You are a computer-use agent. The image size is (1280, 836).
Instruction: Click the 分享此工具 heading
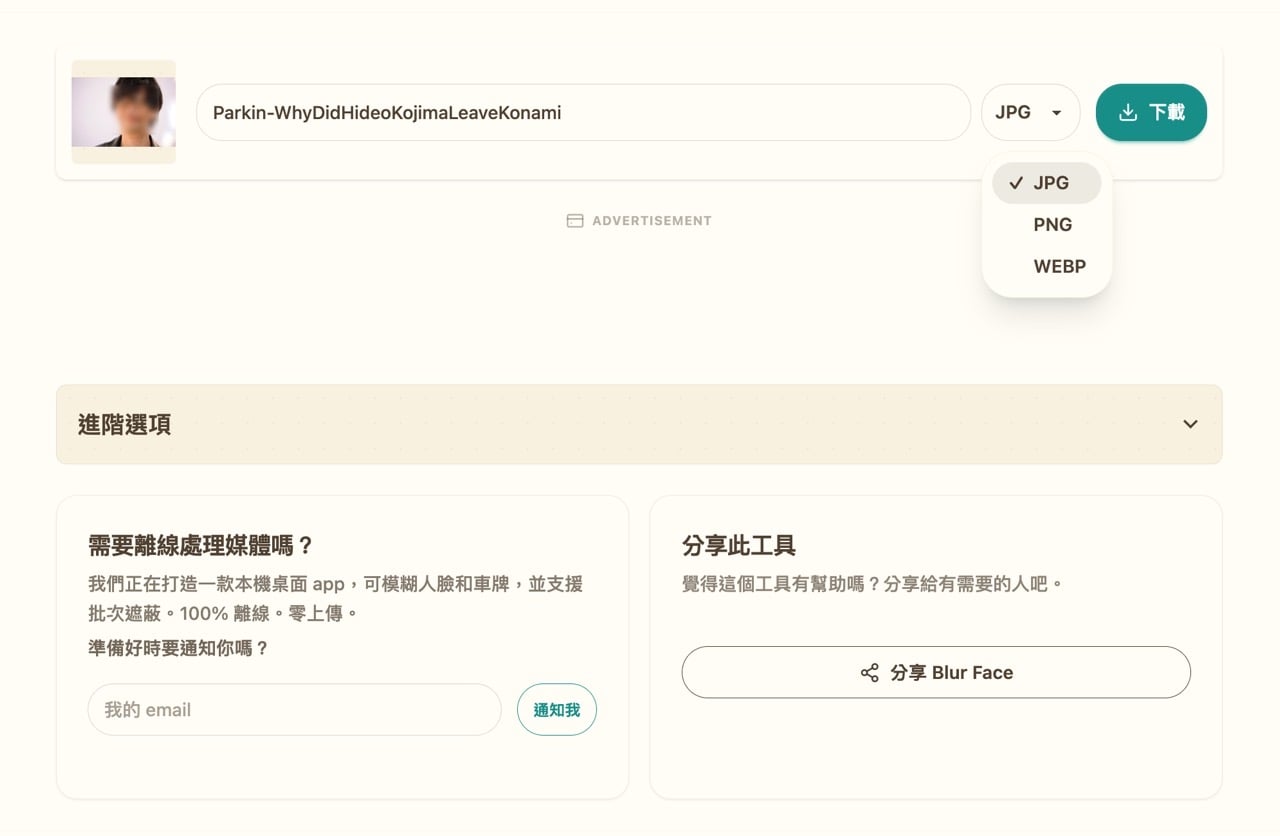(x=739, y=546)
